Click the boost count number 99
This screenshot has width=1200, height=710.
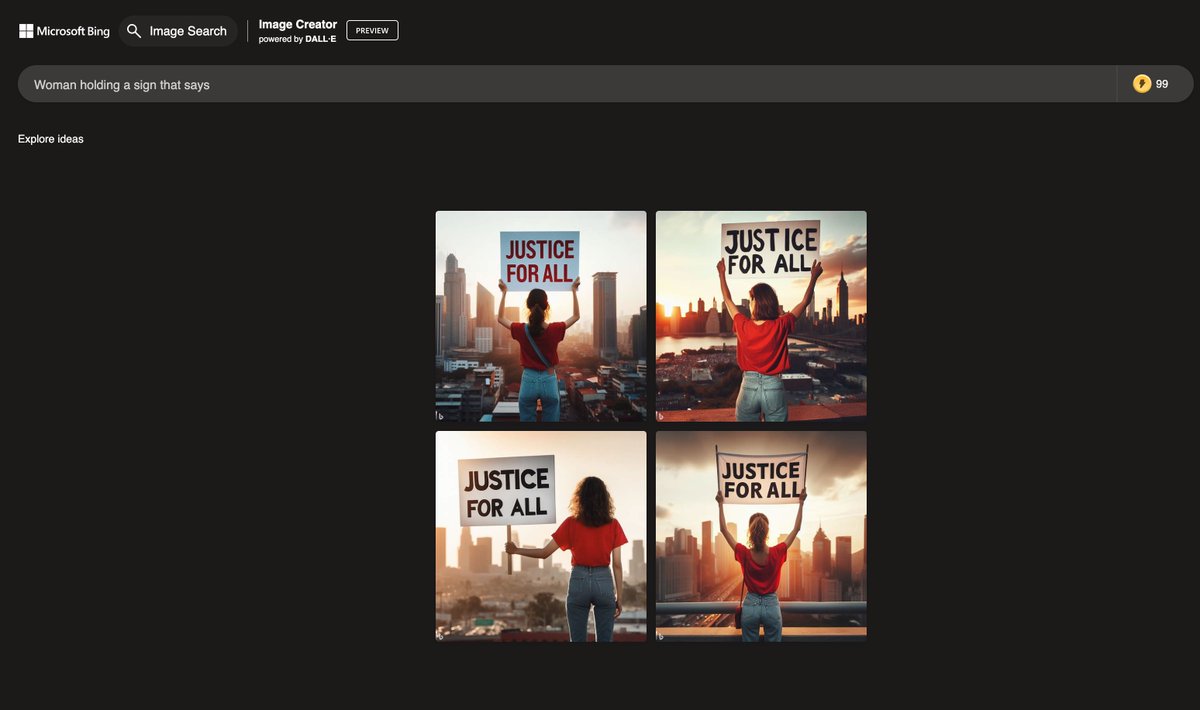coord(1162,85)
